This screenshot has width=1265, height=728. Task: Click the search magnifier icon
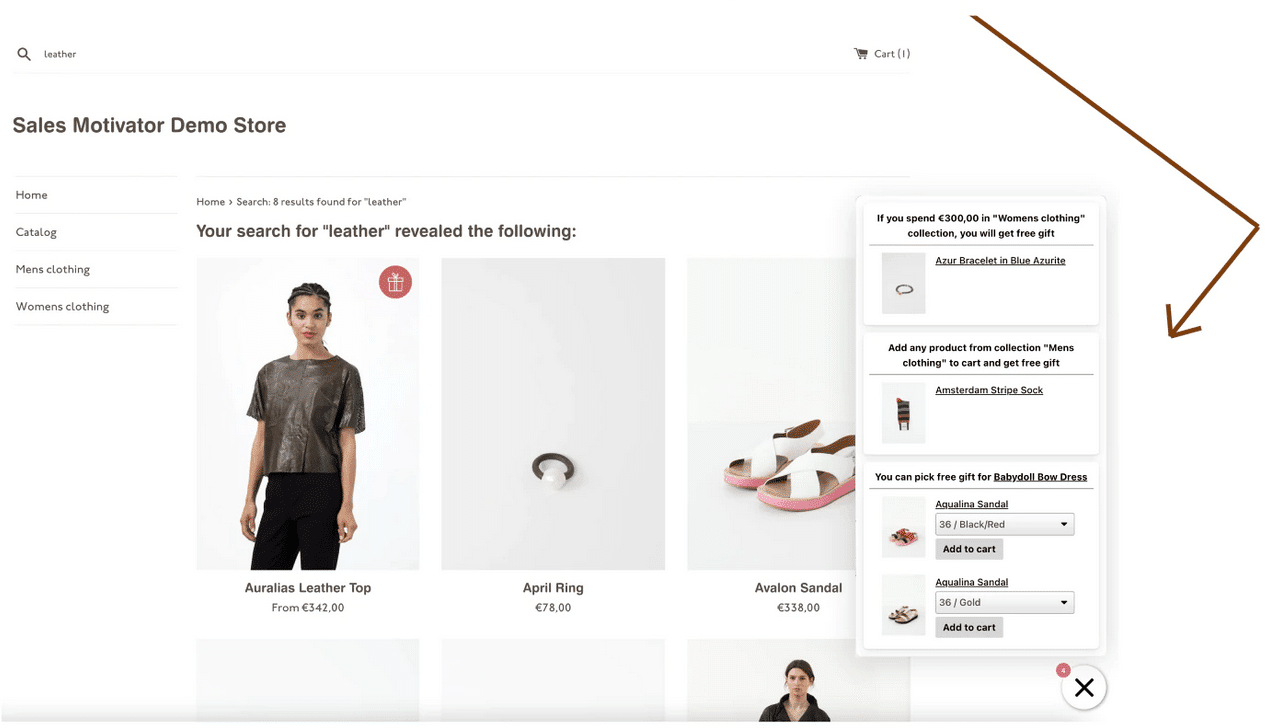(x=24, y=54)
